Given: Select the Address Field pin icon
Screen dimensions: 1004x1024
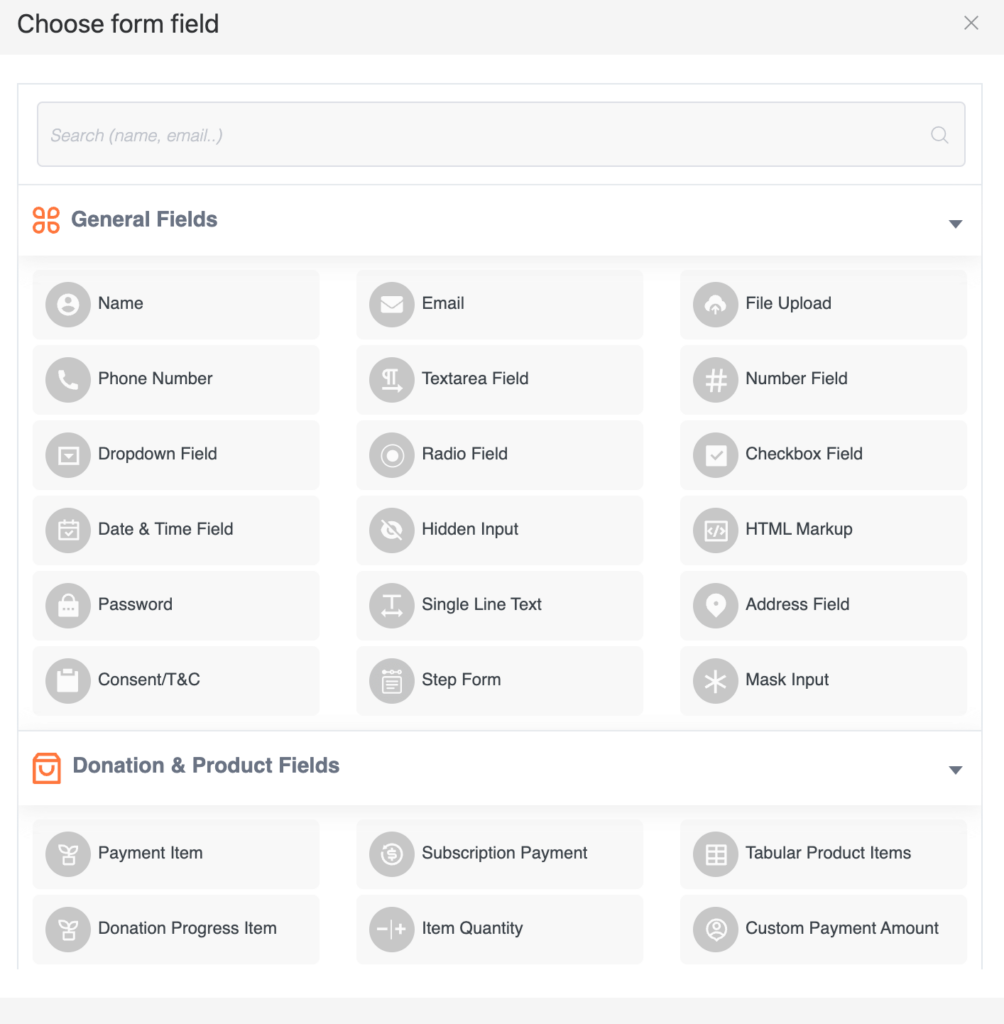Looking at the screenshot, I should (x=716, y=605).
